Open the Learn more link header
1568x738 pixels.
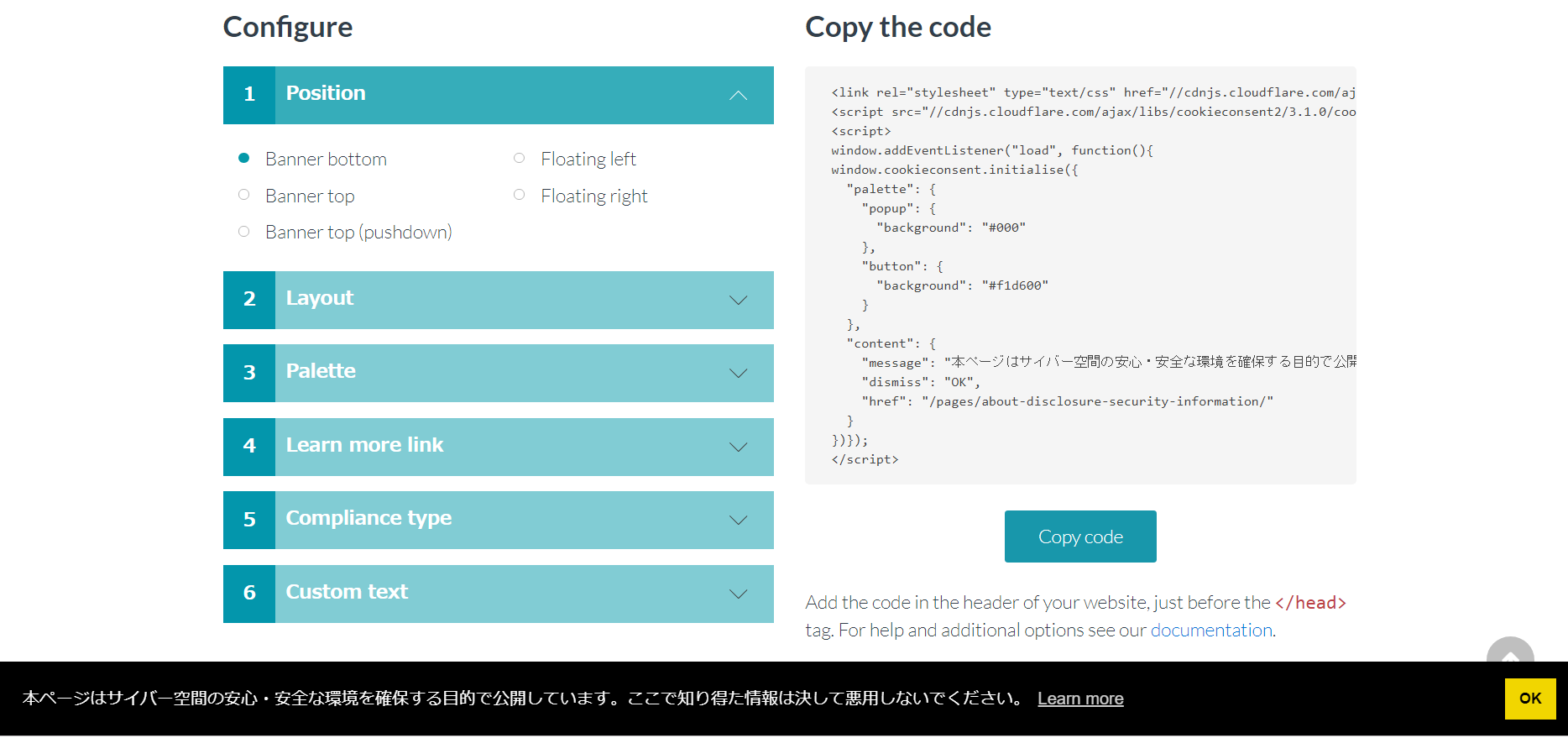(499, 447)
